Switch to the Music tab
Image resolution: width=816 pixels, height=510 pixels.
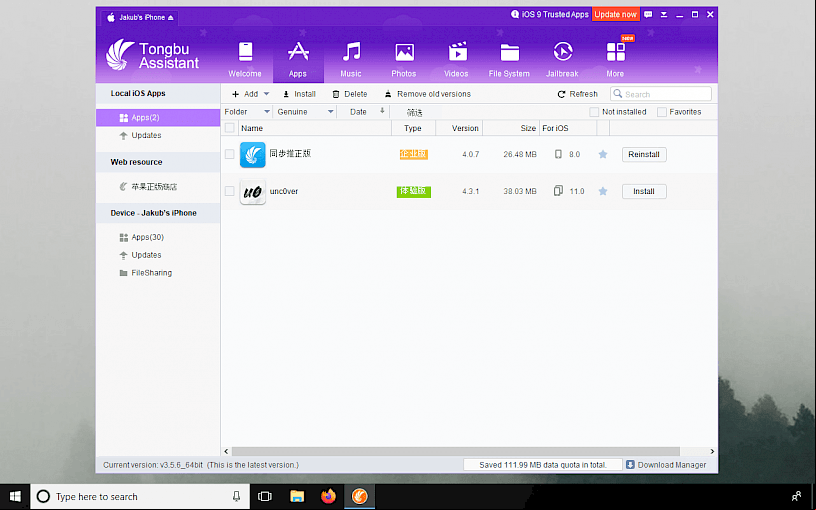click(351, 59)
